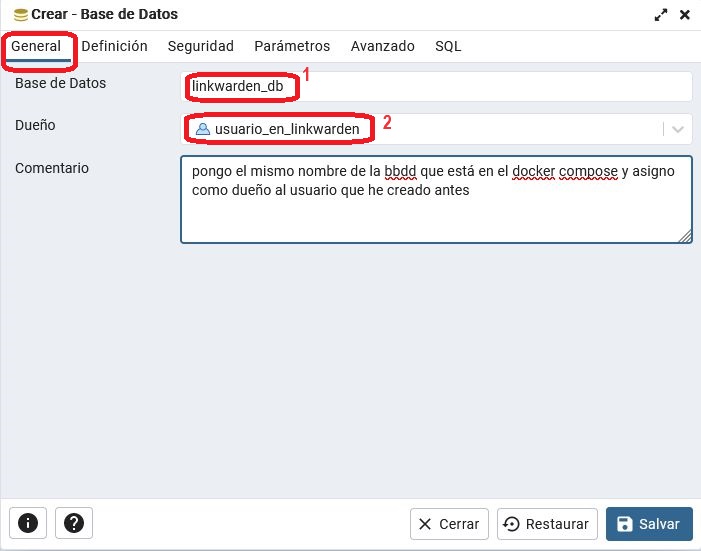Expand the Dueño dropdown arrow
Viewport: 701px width, 551px height.
point(678,129)
